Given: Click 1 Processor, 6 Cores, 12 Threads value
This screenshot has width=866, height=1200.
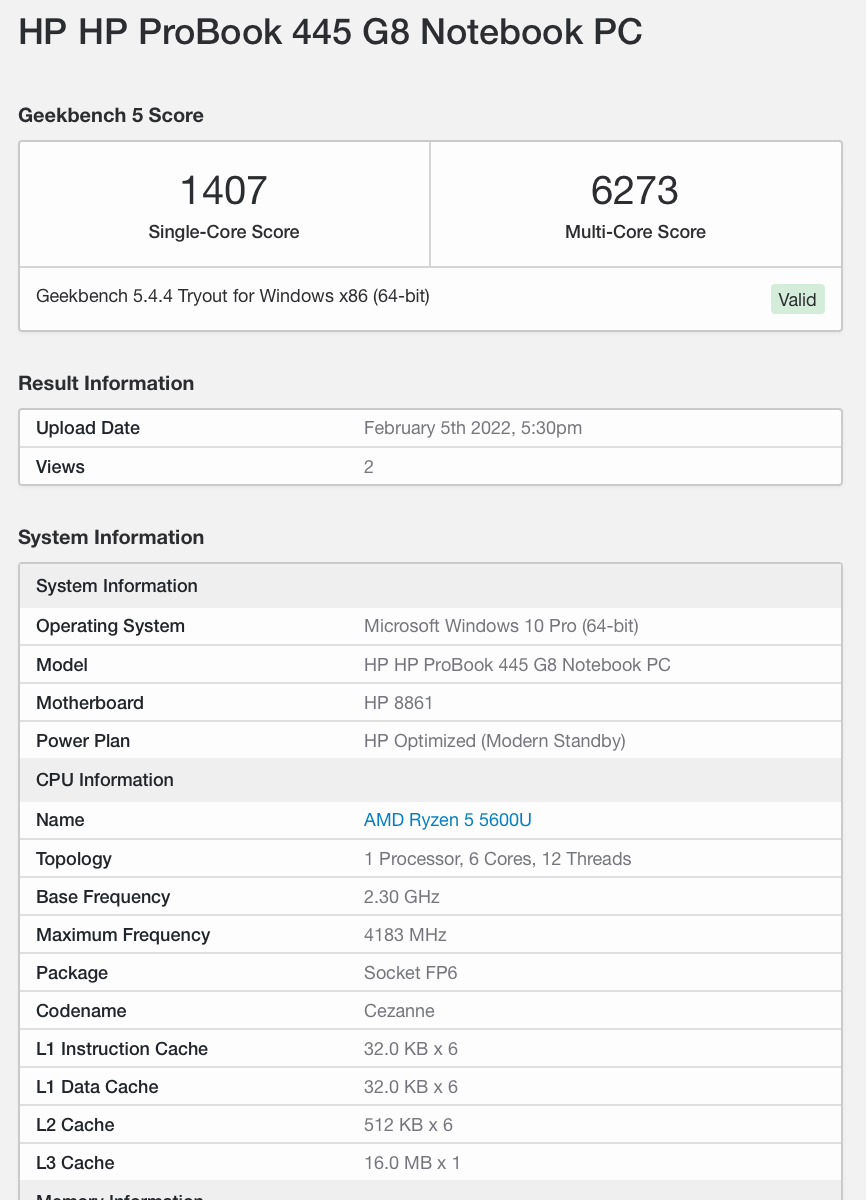Looking at the screenshot, I should point(498,859).
